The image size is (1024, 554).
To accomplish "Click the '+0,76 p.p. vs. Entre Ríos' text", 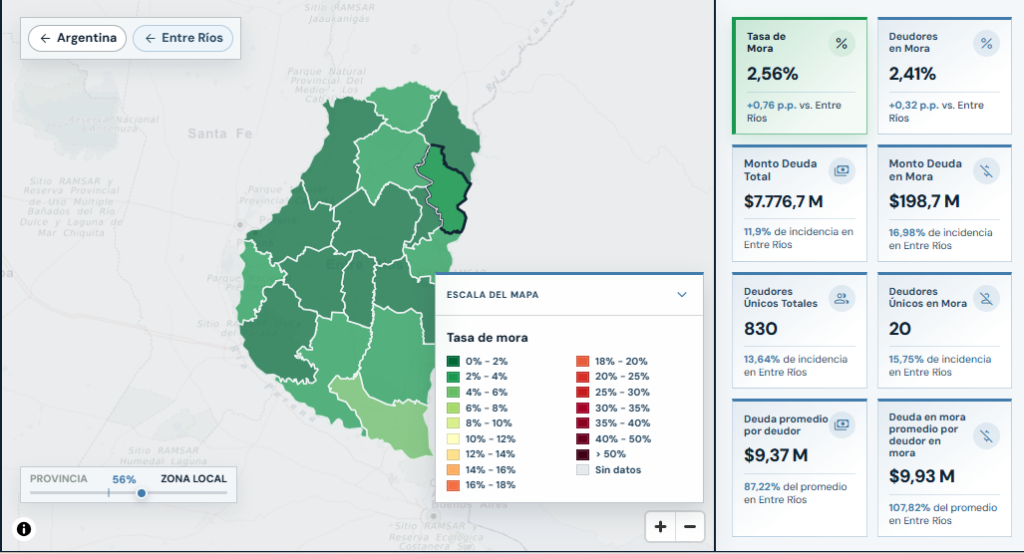I will click(x=794, y=112).
